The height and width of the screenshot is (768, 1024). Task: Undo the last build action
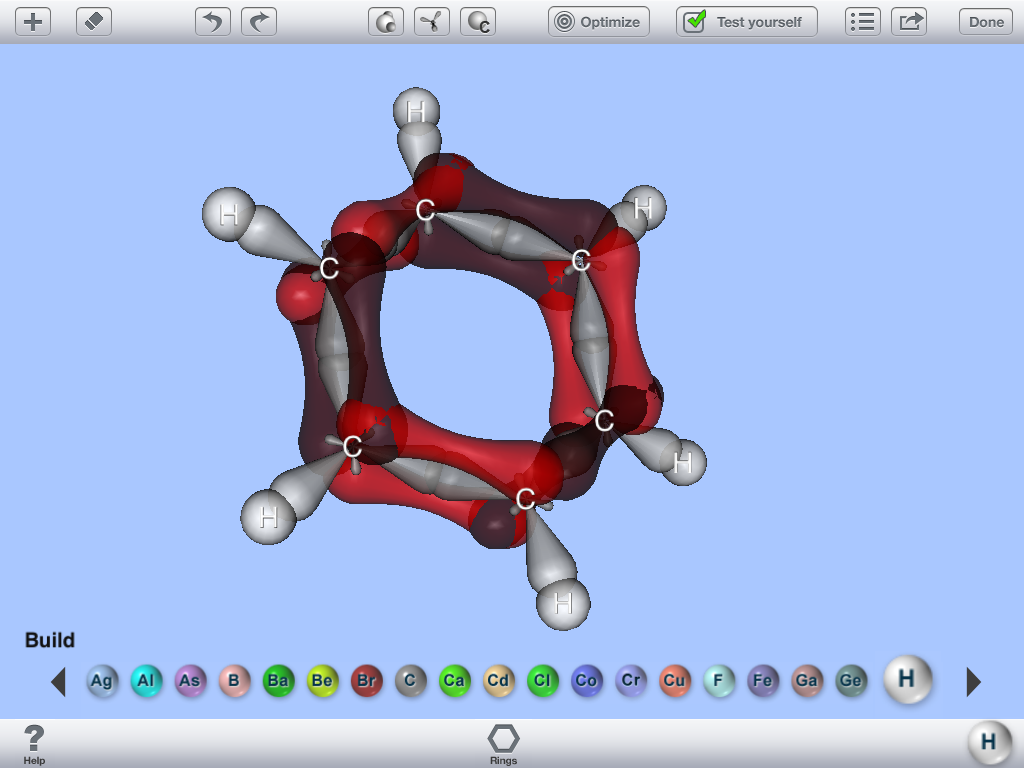(212, 21)
